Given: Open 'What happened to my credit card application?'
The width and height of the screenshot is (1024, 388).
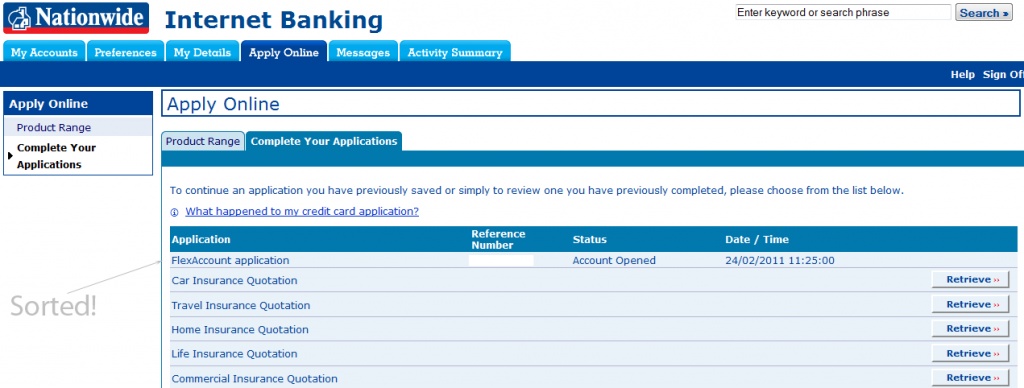Looking at the screenshot, I should tap(302, 212).
